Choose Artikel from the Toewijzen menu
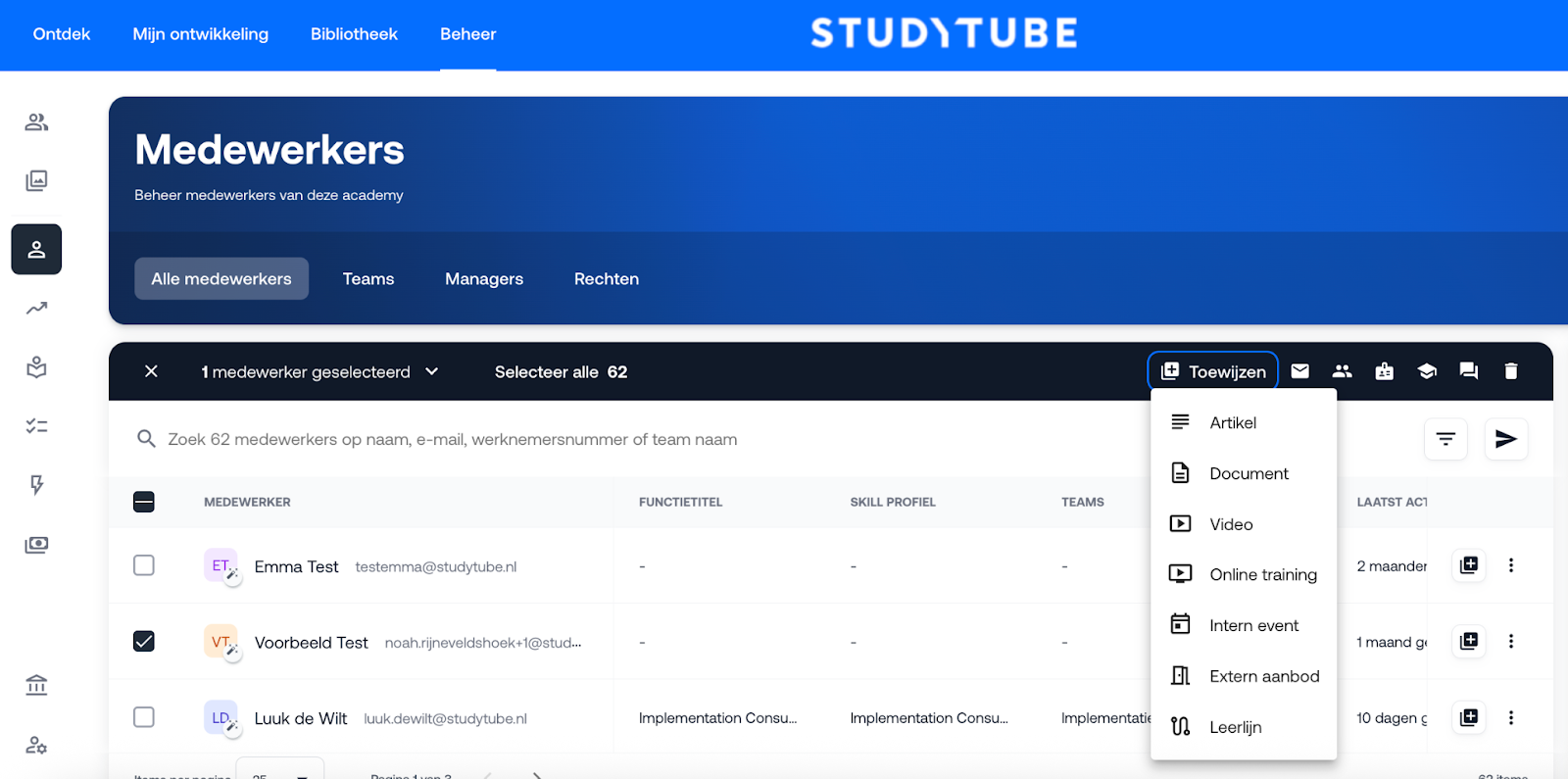1568x779 pixels. pos(1244,422)
